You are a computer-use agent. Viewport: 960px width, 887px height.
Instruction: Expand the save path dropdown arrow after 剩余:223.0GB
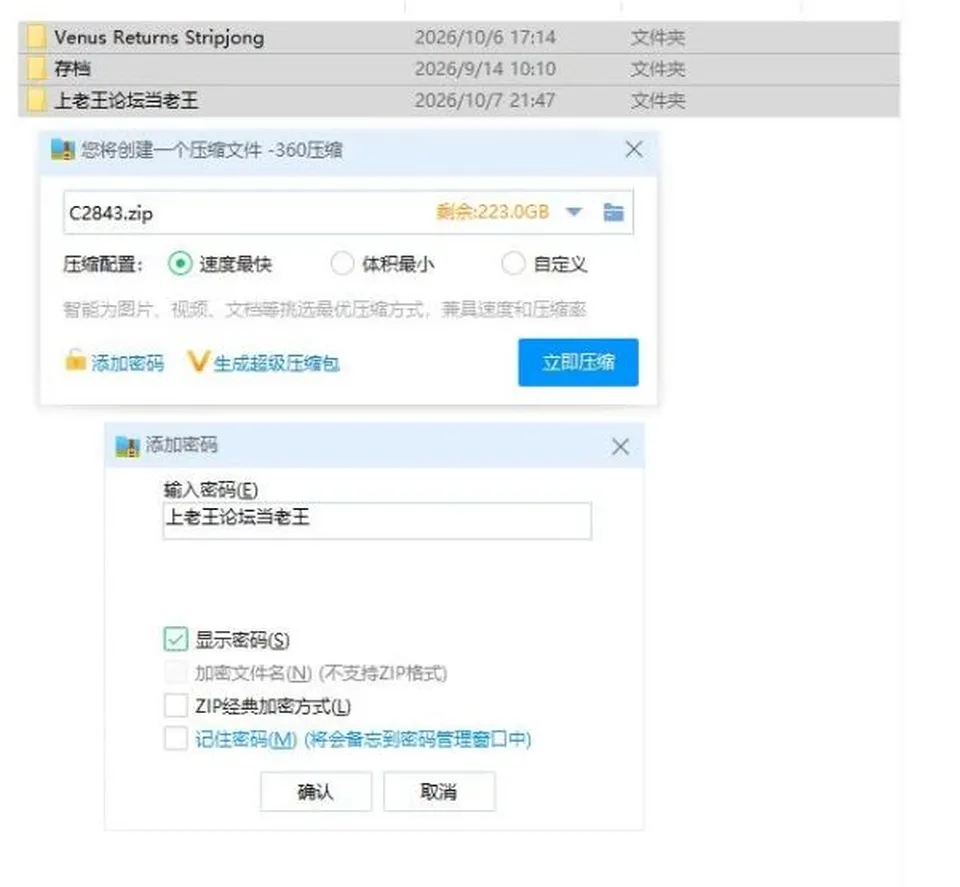[x=574, y=212]
